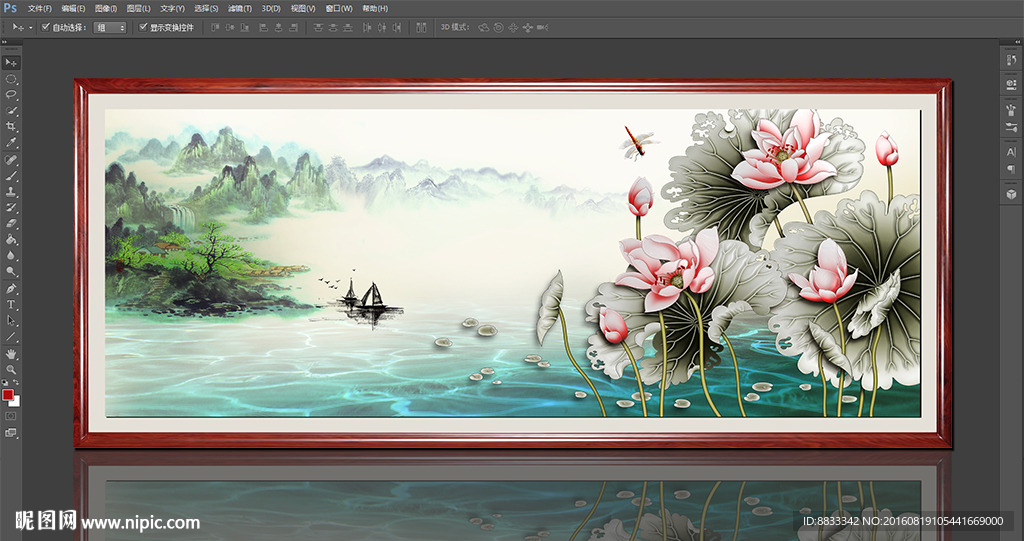Click the Ps application logo
This screenshot has width=1024, height=541.
tap(10, 8)
